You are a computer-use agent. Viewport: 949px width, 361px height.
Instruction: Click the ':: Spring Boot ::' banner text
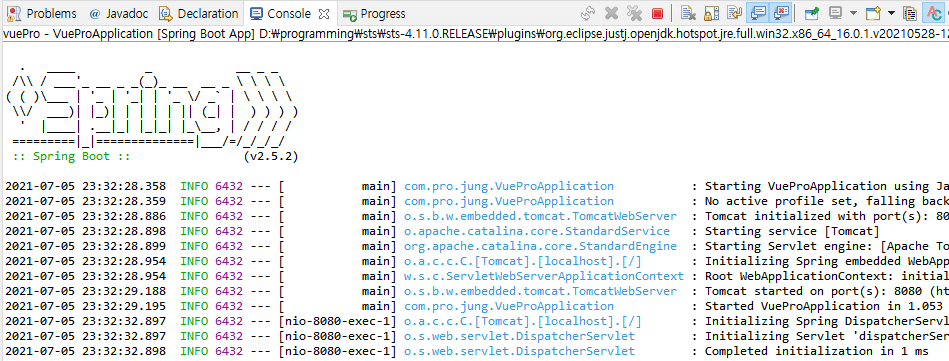pos(72,156)
